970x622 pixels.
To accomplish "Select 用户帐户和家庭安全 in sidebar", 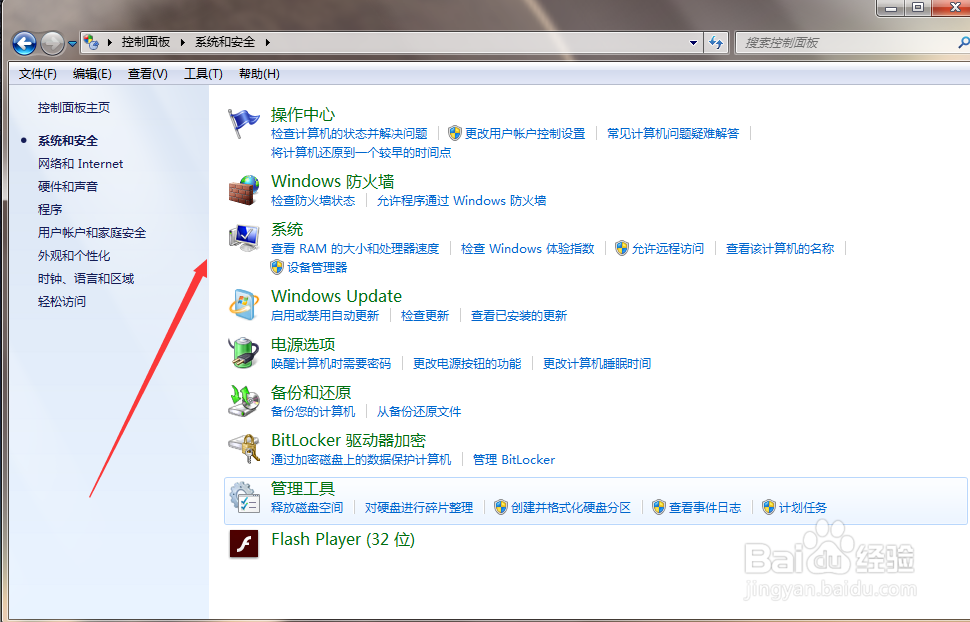I will 92,233.
